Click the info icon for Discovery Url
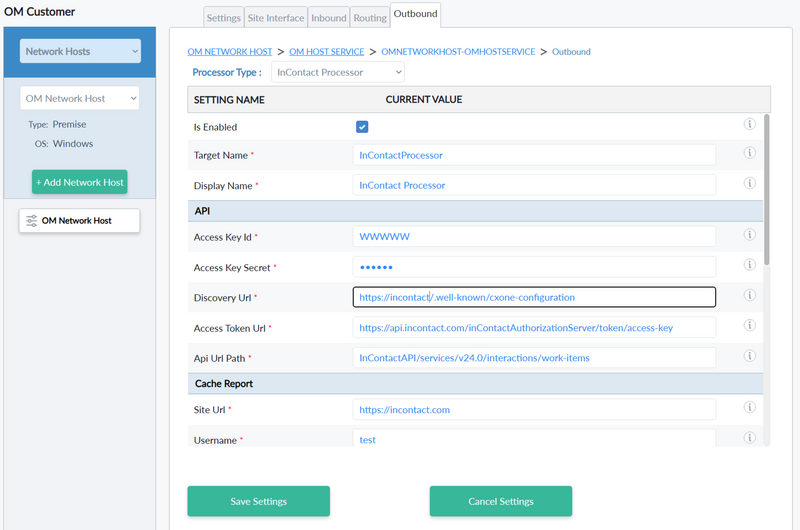 click(x=749, y=295)
